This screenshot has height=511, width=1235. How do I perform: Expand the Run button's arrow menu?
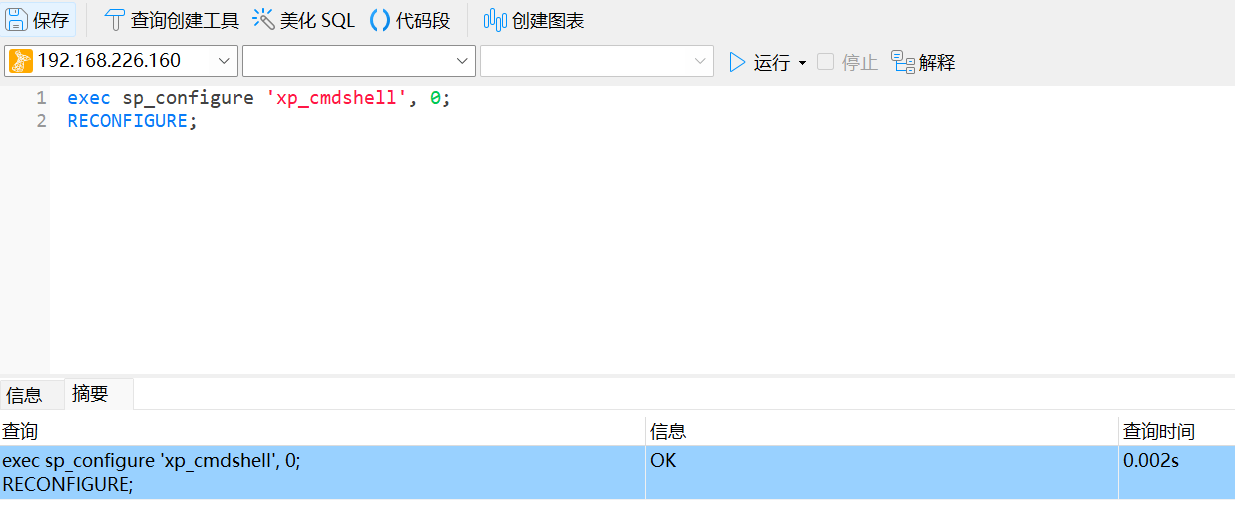coord(802,63)
